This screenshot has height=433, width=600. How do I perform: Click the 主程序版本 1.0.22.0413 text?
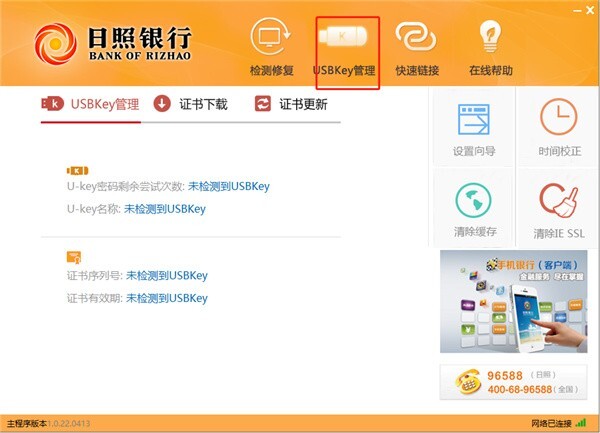[x=49, y=423]
